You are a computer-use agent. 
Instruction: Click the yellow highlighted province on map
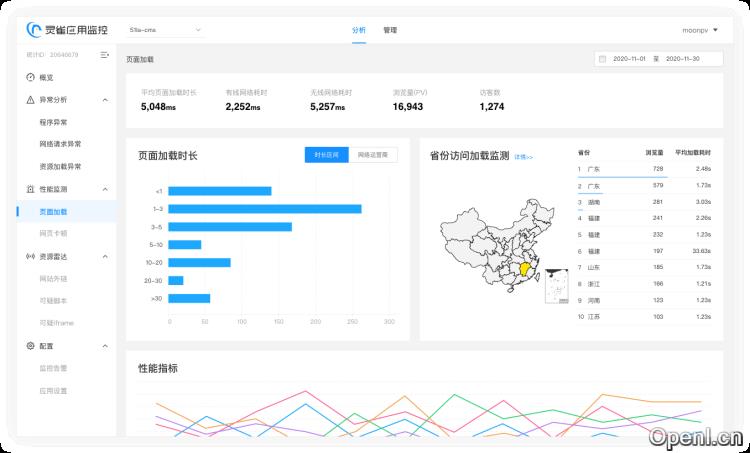(x=520, y=268)
